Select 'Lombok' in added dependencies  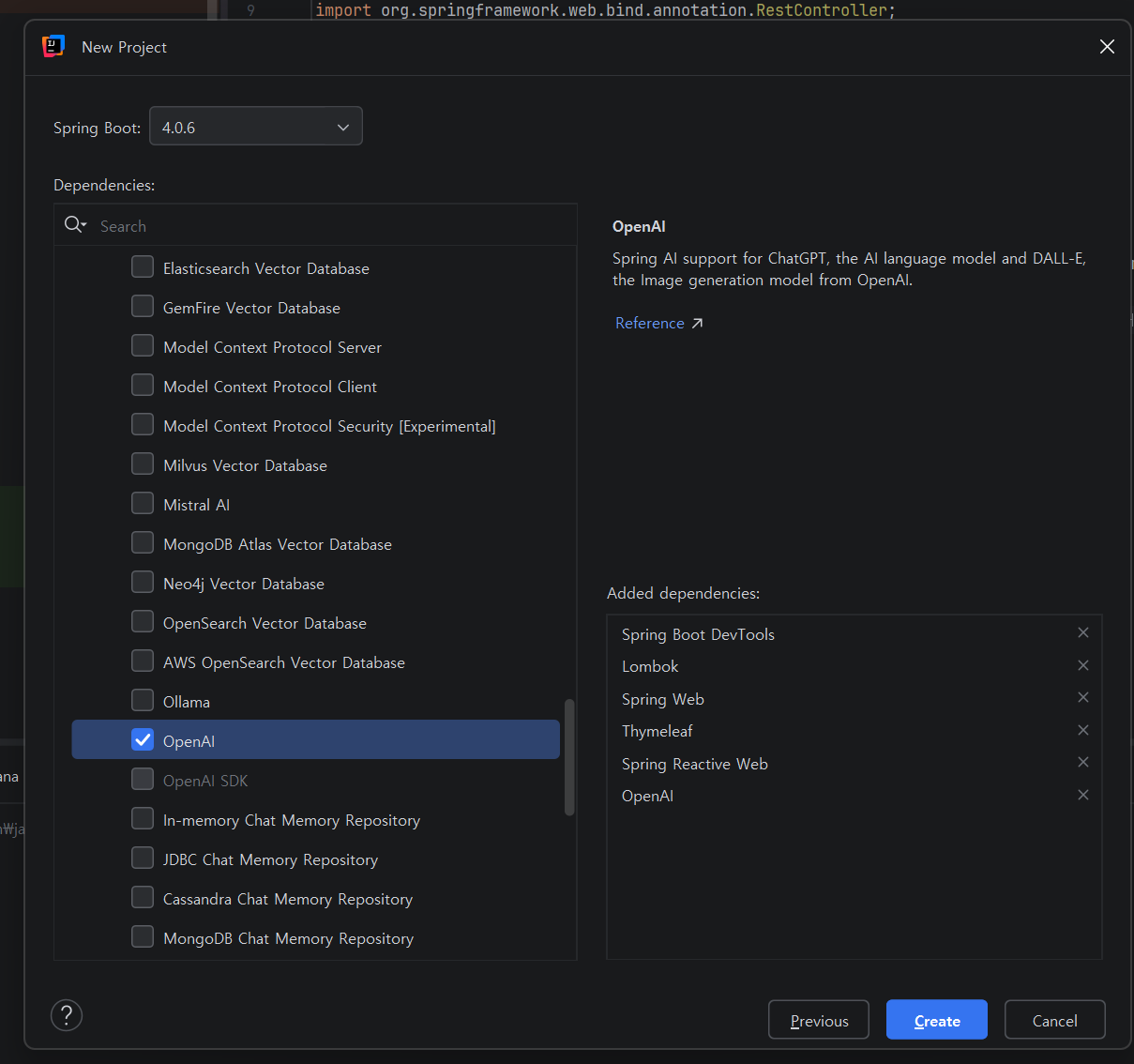[650, 666]
